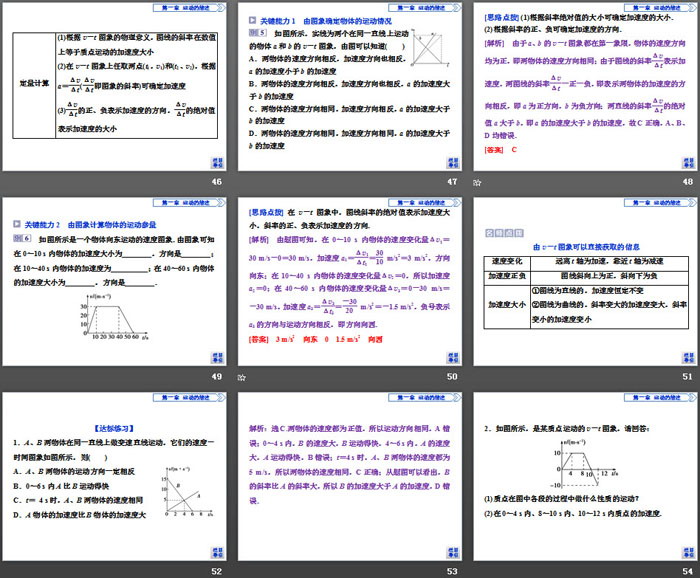The image size is (700, 578).
Task: Select slide 46 with the quantitative calculation table
Action: (x=115, y=88)
